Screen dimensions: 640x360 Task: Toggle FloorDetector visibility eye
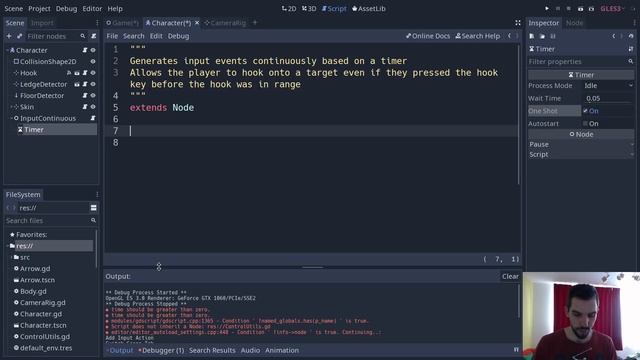(93, 96)
